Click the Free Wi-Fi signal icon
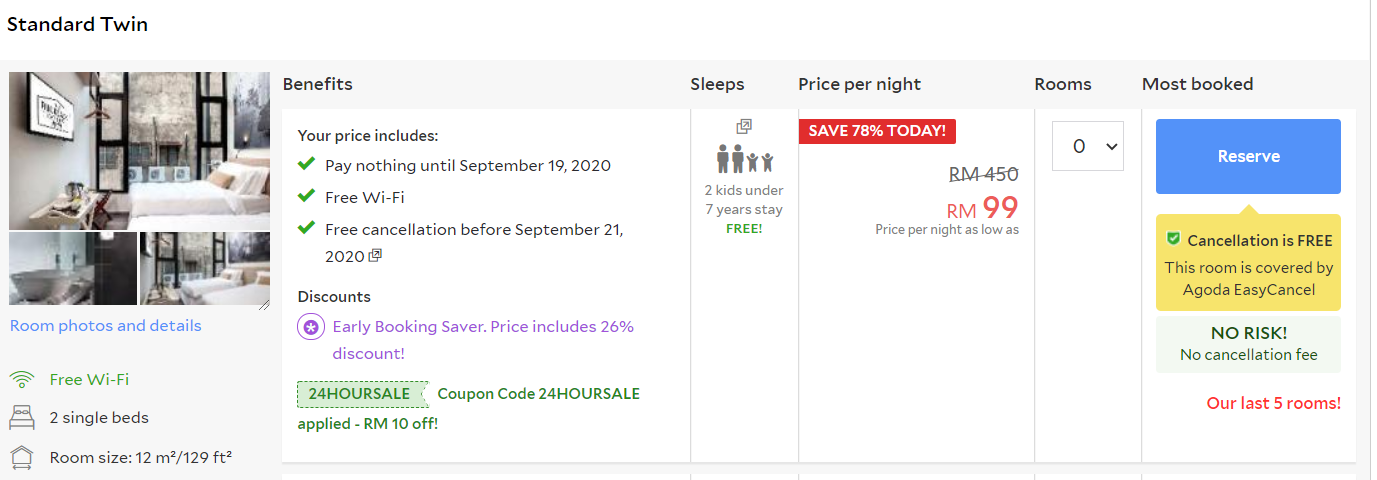Screen dimensions: 1377x480 coord(21,380)
